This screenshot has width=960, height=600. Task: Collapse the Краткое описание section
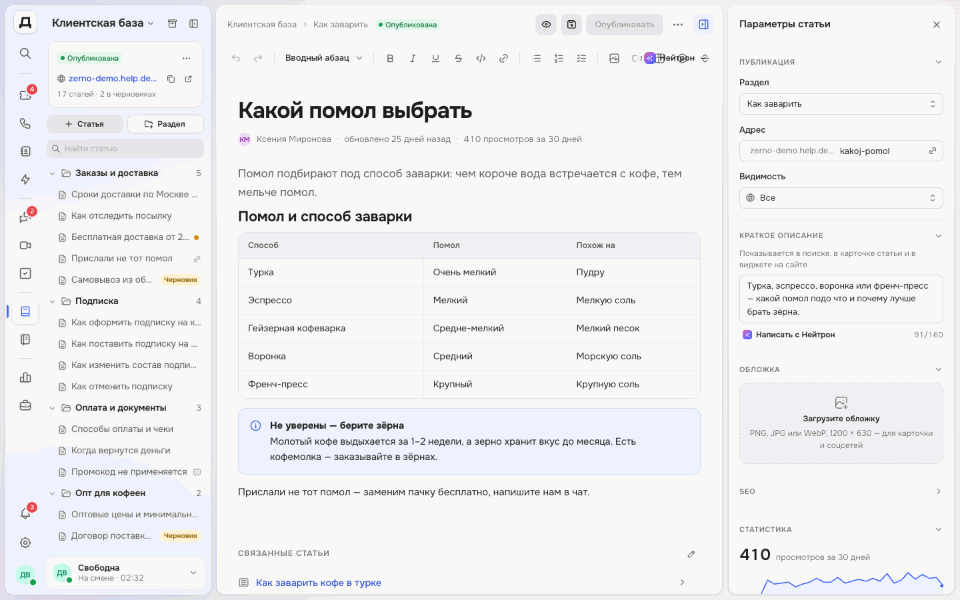(938, 235)
